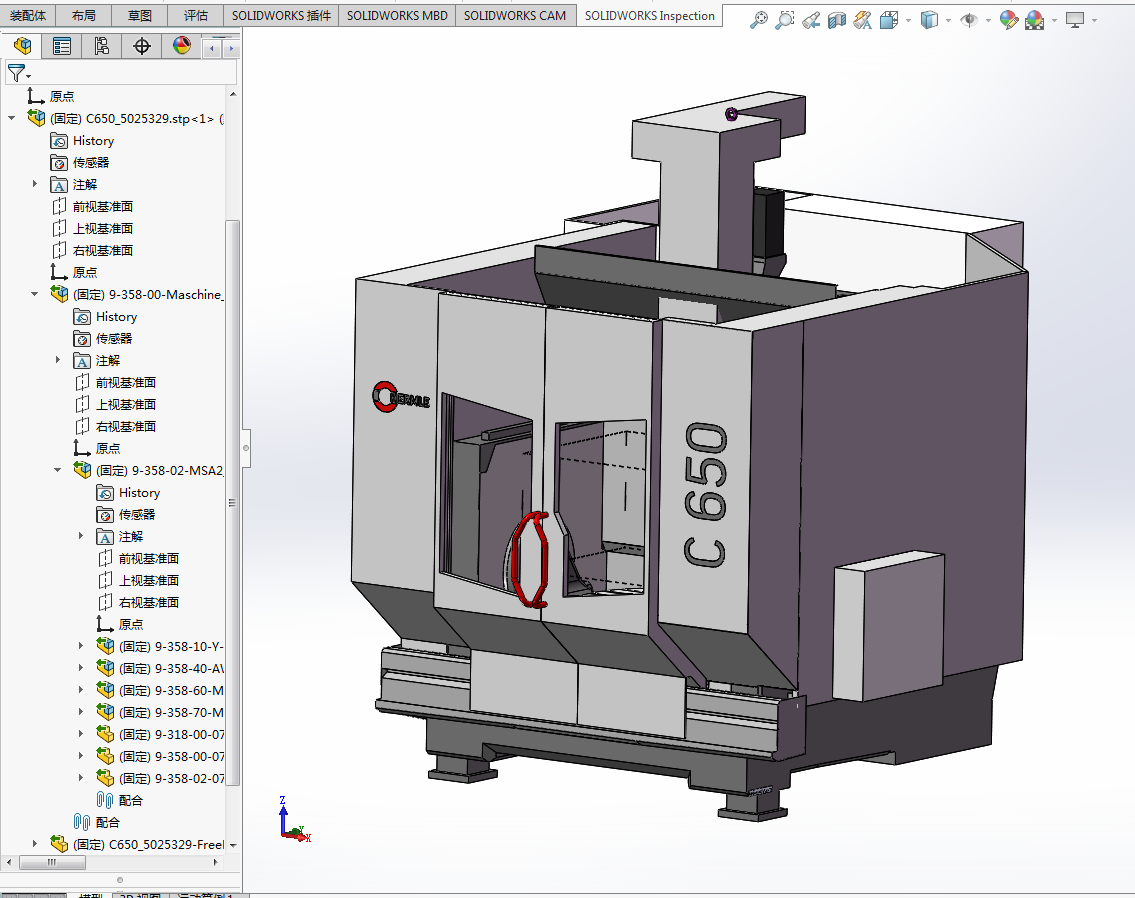
Task: Switch to the 布局 ribbon tab
Action: pos(84,15)
